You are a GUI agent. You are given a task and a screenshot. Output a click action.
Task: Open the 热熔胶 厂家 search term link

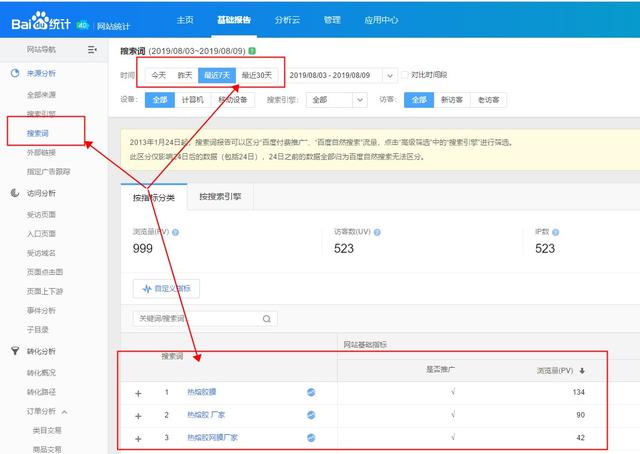[x=206, y=415]
